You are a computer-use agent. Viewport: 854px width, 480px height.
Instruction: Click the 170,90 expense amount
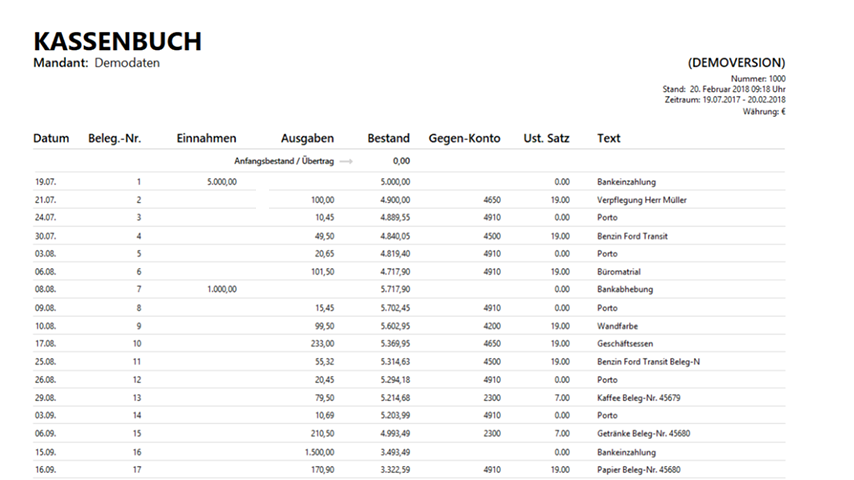tap(322, 470)
